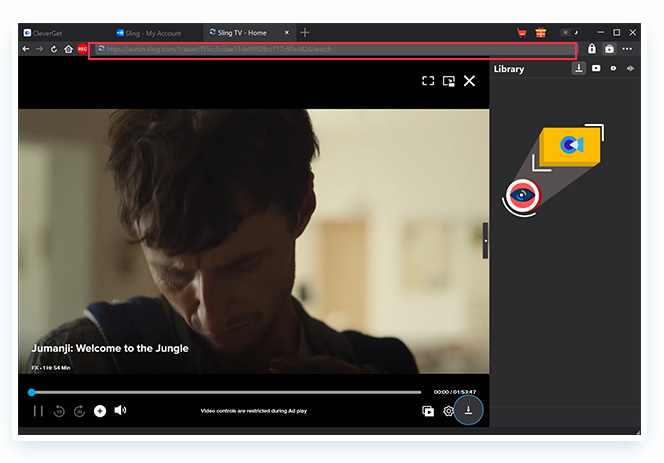664x463 pixels.
Task: Click the gift box icon
Action: [x=541, y=33]
